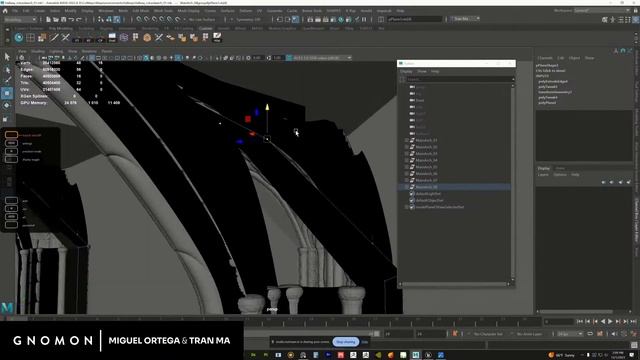Click the grid icon on Custom shelf

point(30,38)
